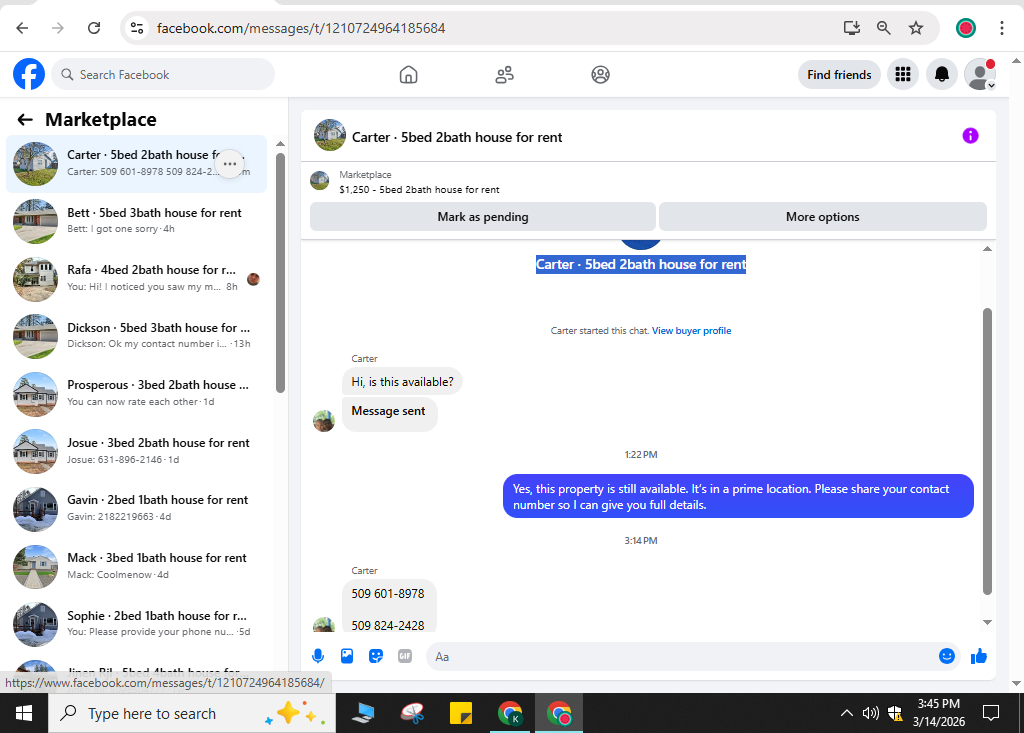Click the blue property available reply bubble
Image resolution: width=1024 pixels, height=733 pixels.
(738, 497)
